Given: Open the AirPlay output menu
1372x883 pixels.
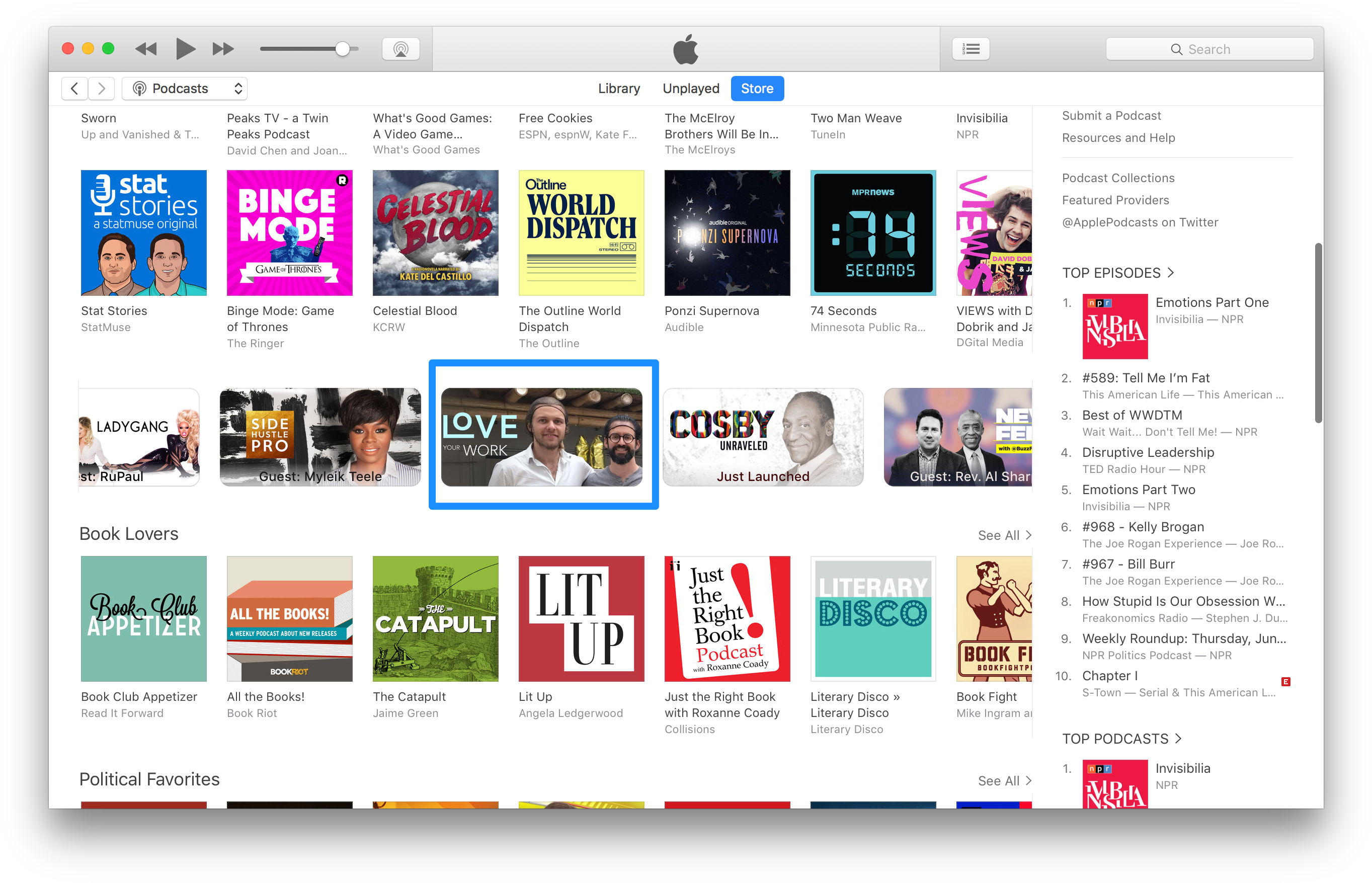Looking at the screenshot, I should coord(401,49).
